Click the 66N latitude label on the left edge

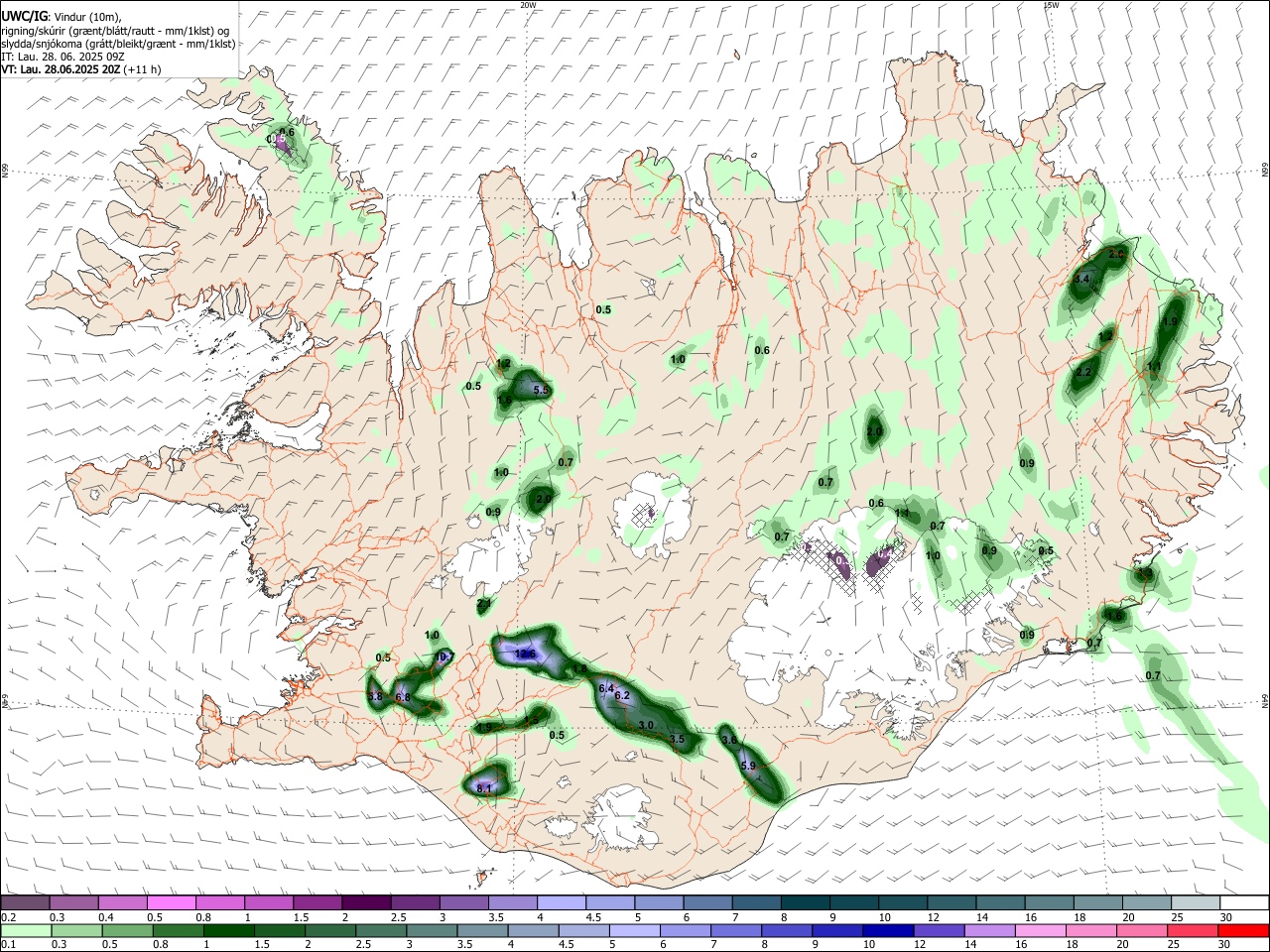[5, 171]
